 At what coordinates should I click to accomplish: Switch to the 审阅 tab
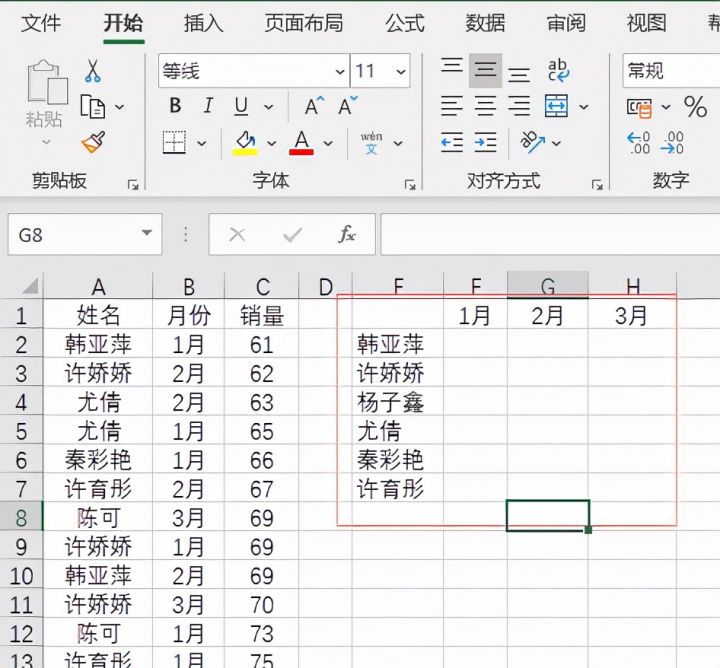coord(566,23)
